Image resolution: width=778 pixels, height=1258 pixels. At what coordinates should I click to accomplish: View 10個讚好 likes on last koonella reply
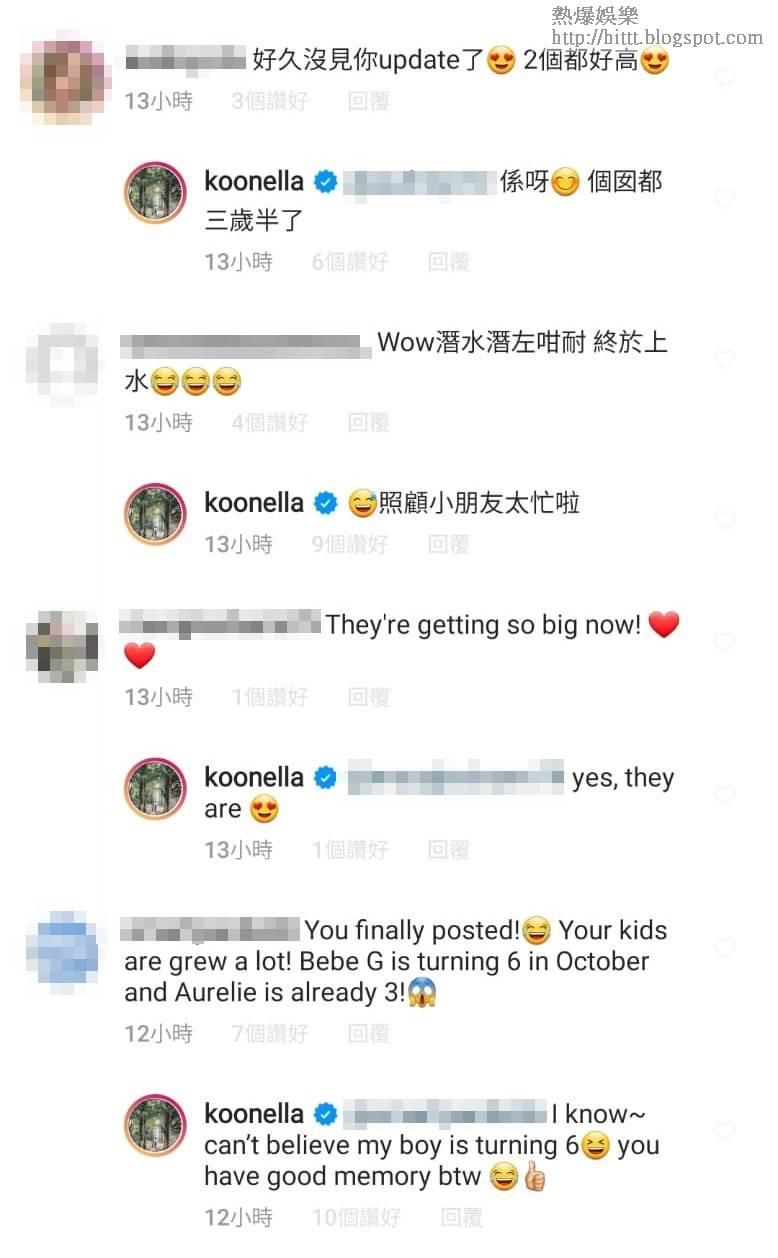(356, 1217)
